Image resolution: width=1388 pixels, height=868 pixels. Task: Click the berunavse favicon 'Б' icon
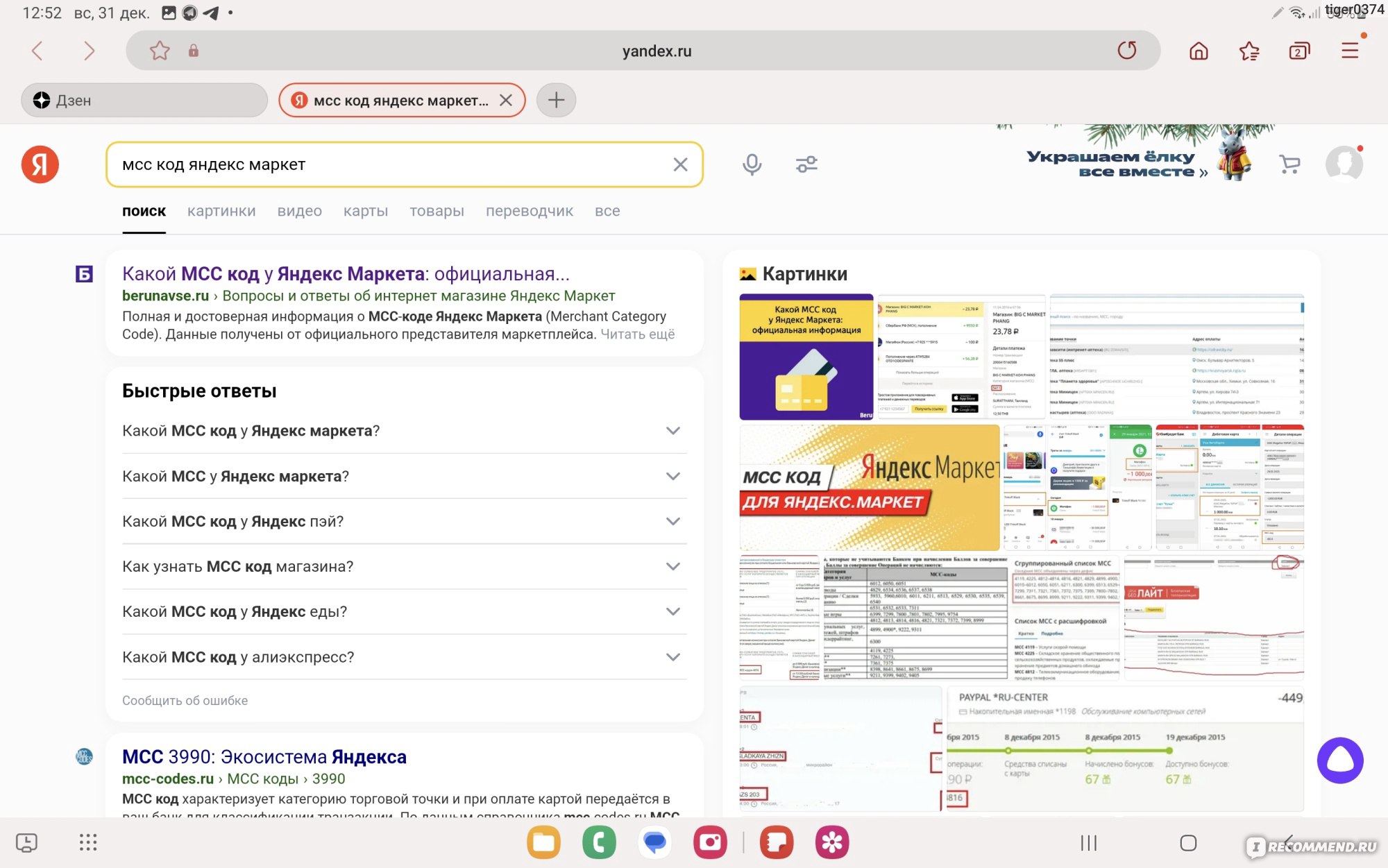tap(84, 274)
